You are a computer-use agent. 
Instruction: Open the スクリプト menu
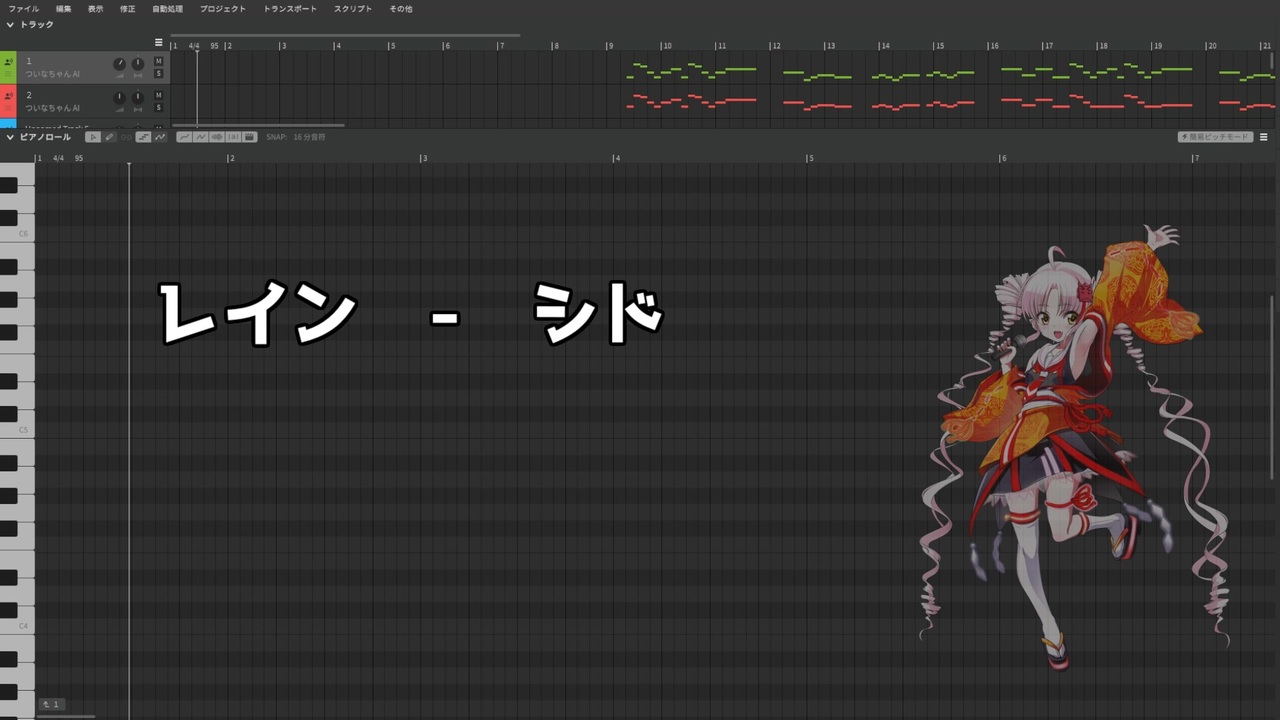pyautogui.click(x=353, y=9)
